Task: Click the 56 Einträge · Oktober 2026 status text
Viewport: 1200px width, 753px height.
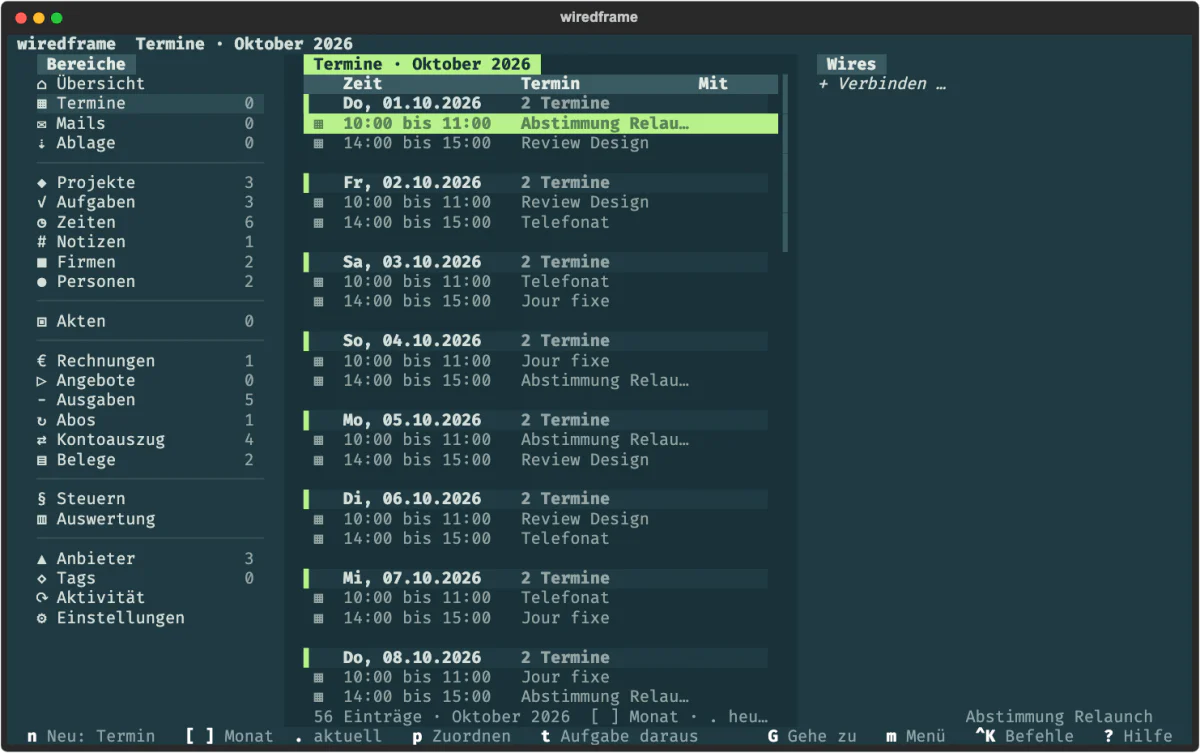Action: (442, 717)
